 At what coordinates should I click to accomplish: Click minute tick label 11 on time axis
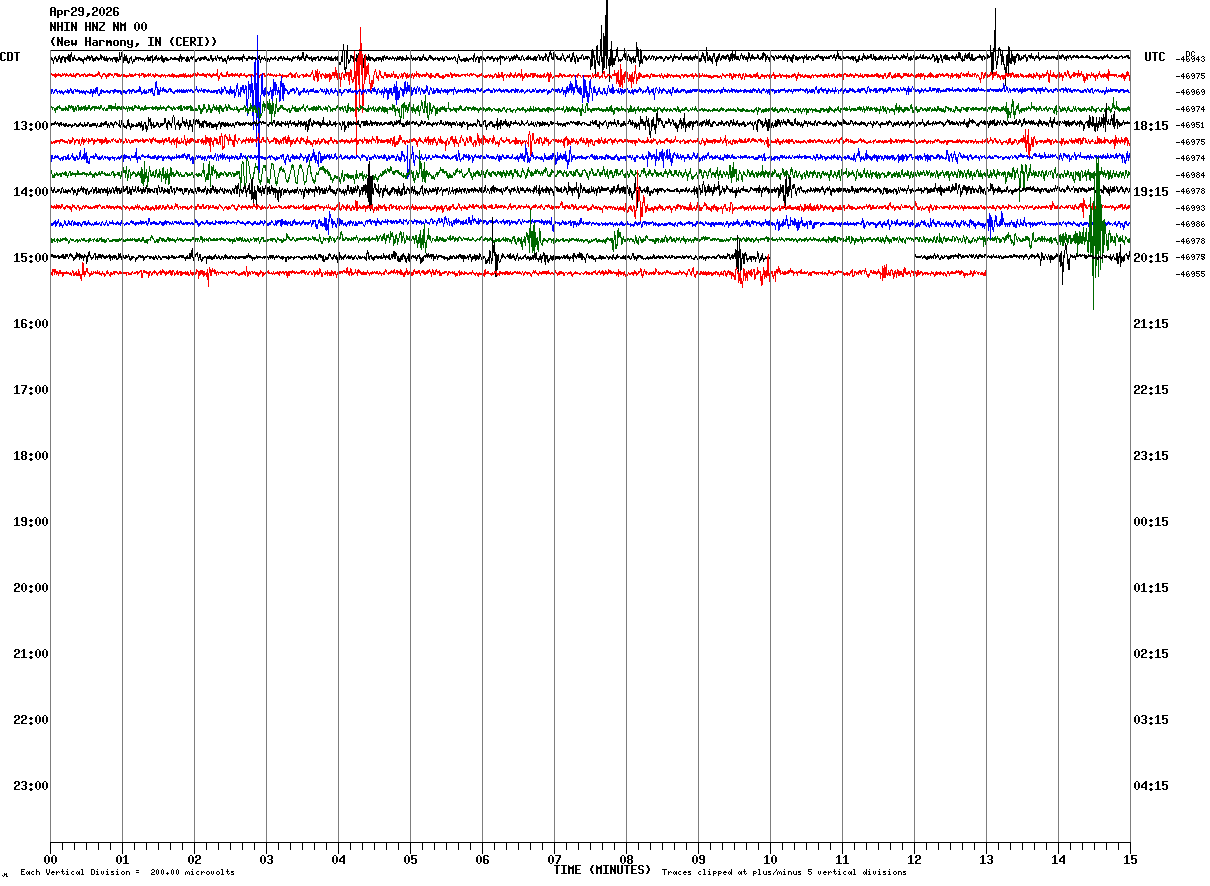click(842, 859)
